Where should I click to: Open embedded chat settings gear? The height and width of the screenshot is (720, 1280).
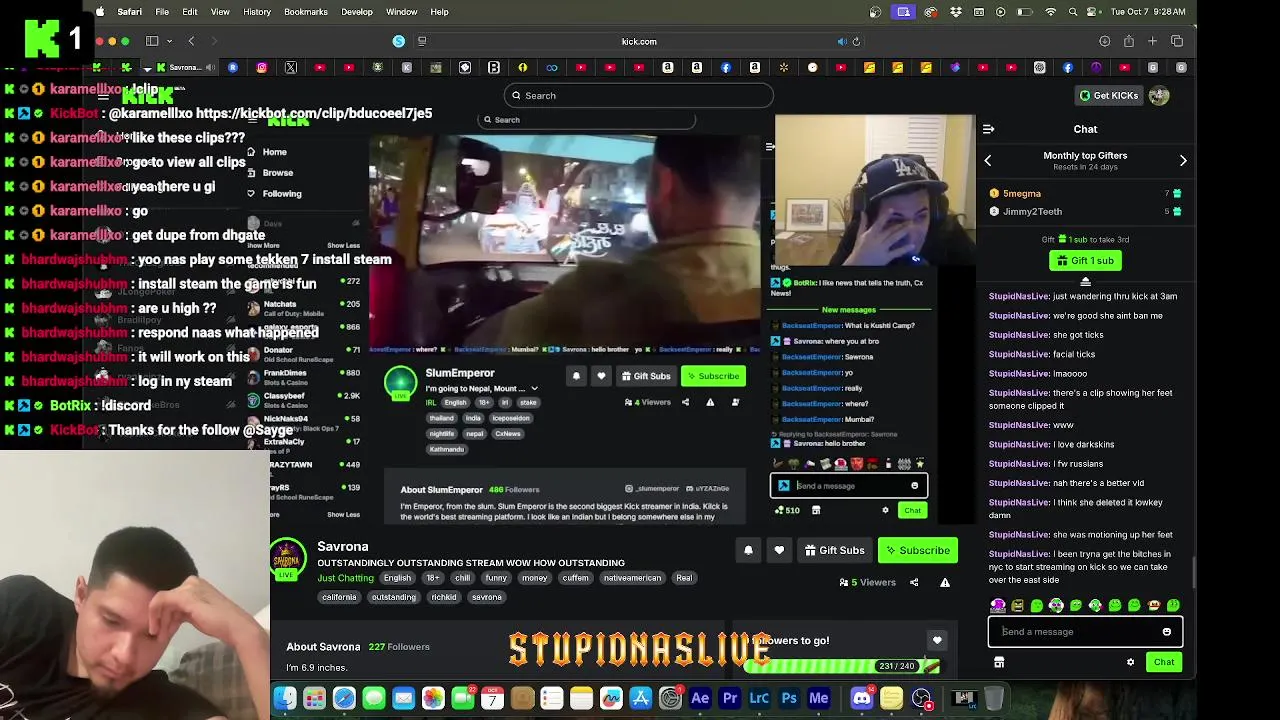[885, 511]
